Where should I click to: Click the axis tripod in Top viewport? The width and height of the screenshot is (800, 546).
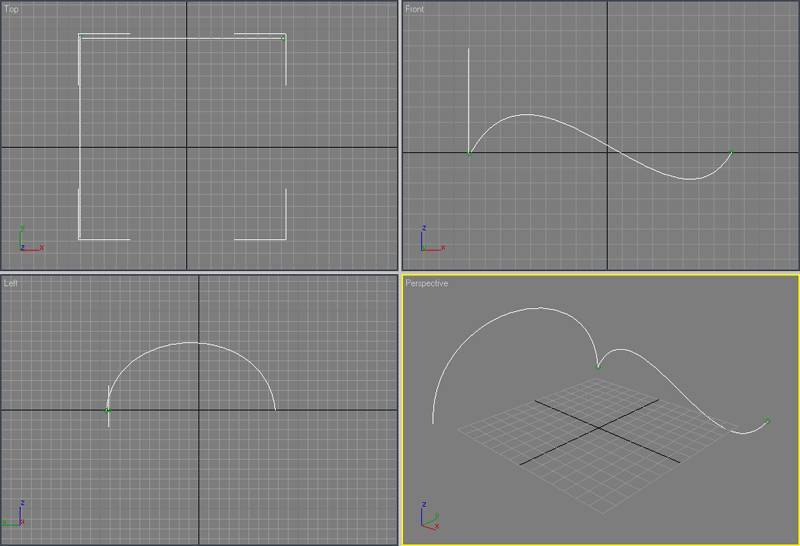28,240
